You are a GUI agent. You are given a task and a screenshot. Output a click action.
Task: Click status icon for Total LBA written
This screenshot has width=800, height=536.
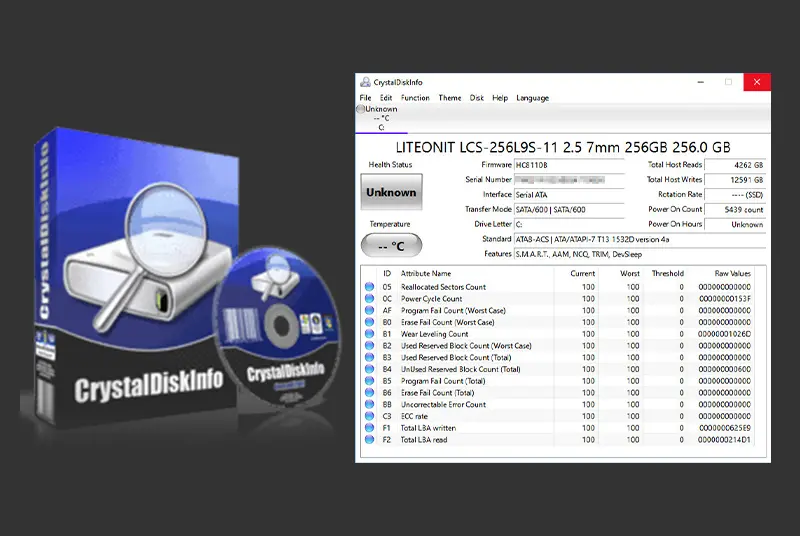point(369,428)
